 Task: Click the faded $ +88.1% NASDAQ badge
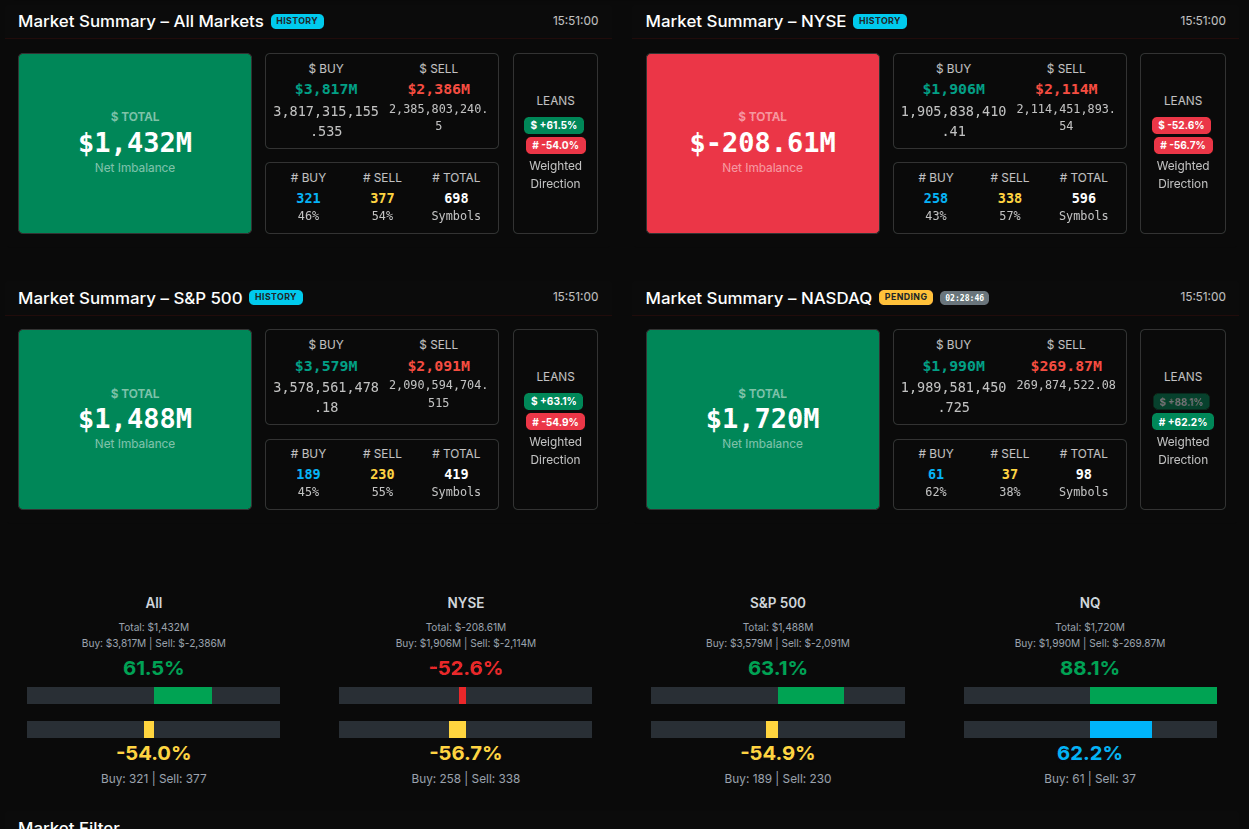1182,401
